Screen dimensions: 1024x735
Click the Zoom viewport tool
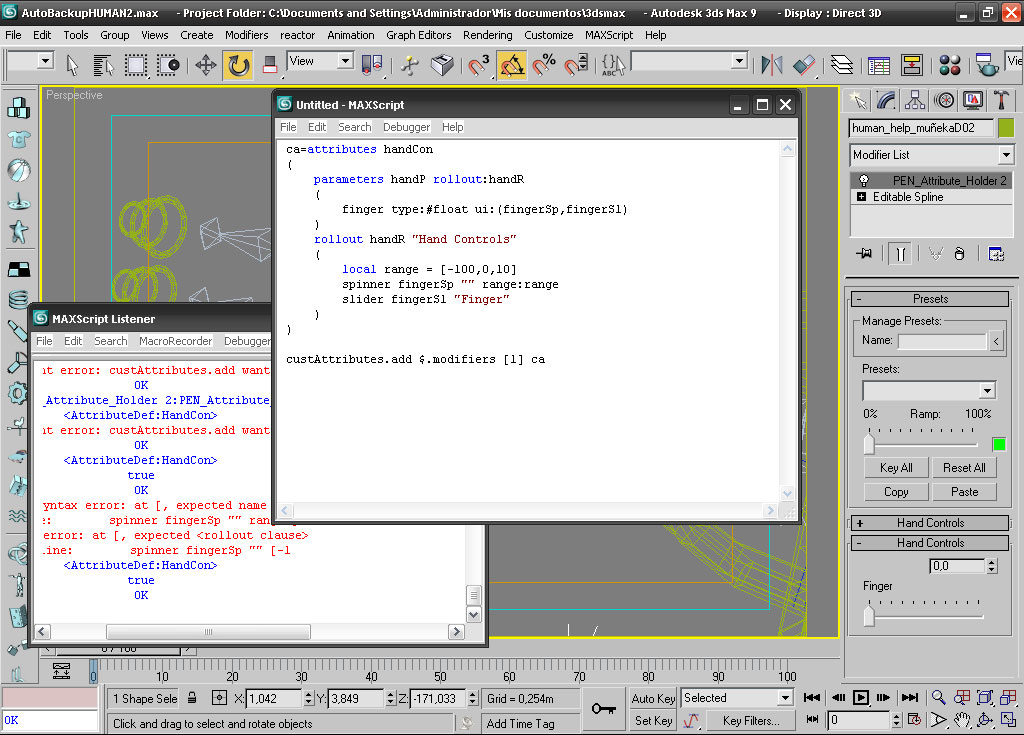tap(938, 698)
